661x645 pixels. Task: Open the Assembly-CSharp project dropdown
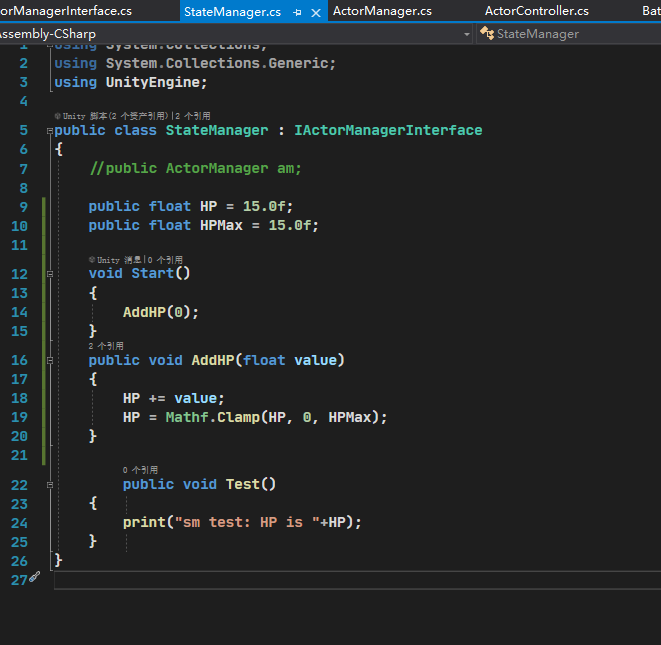[467, 34]
